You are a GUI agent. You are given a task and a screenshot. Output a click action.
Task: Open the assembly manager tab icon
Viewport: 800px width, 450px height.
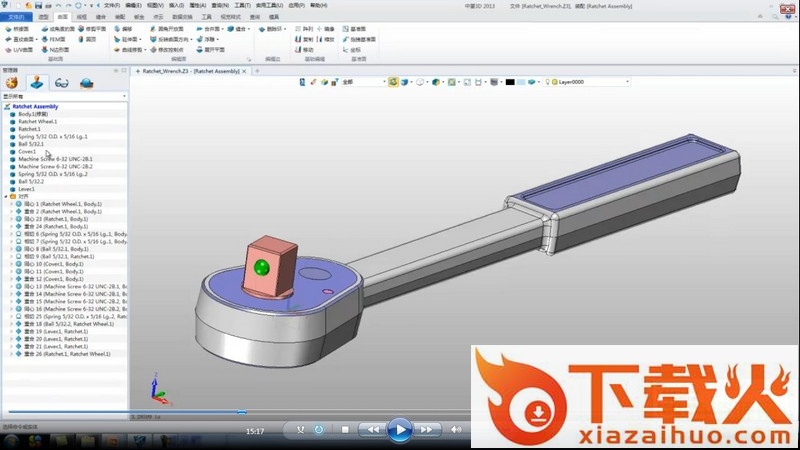37,83
